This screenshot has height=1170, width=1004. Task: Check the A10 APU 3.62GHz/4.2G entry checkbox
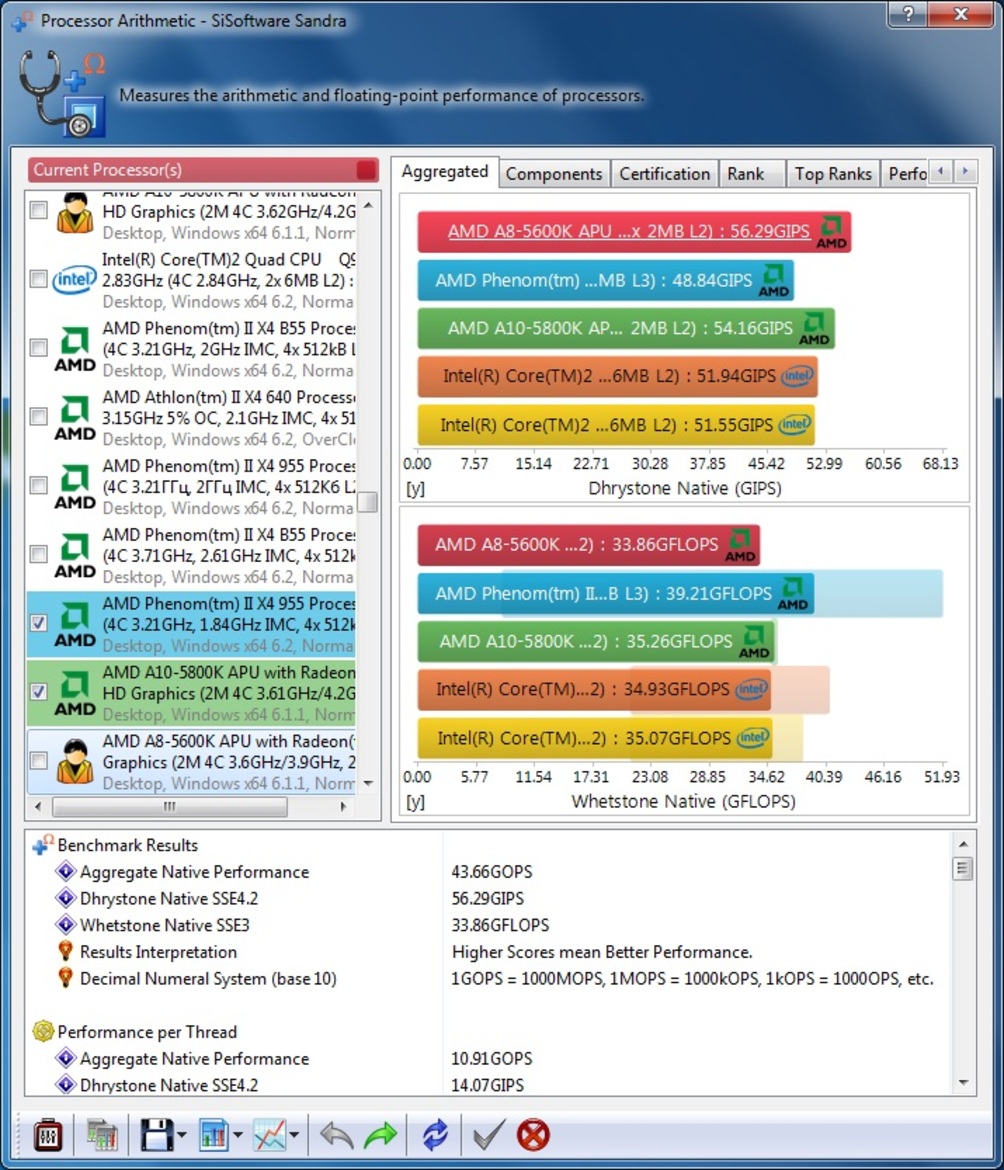(38, 210)
